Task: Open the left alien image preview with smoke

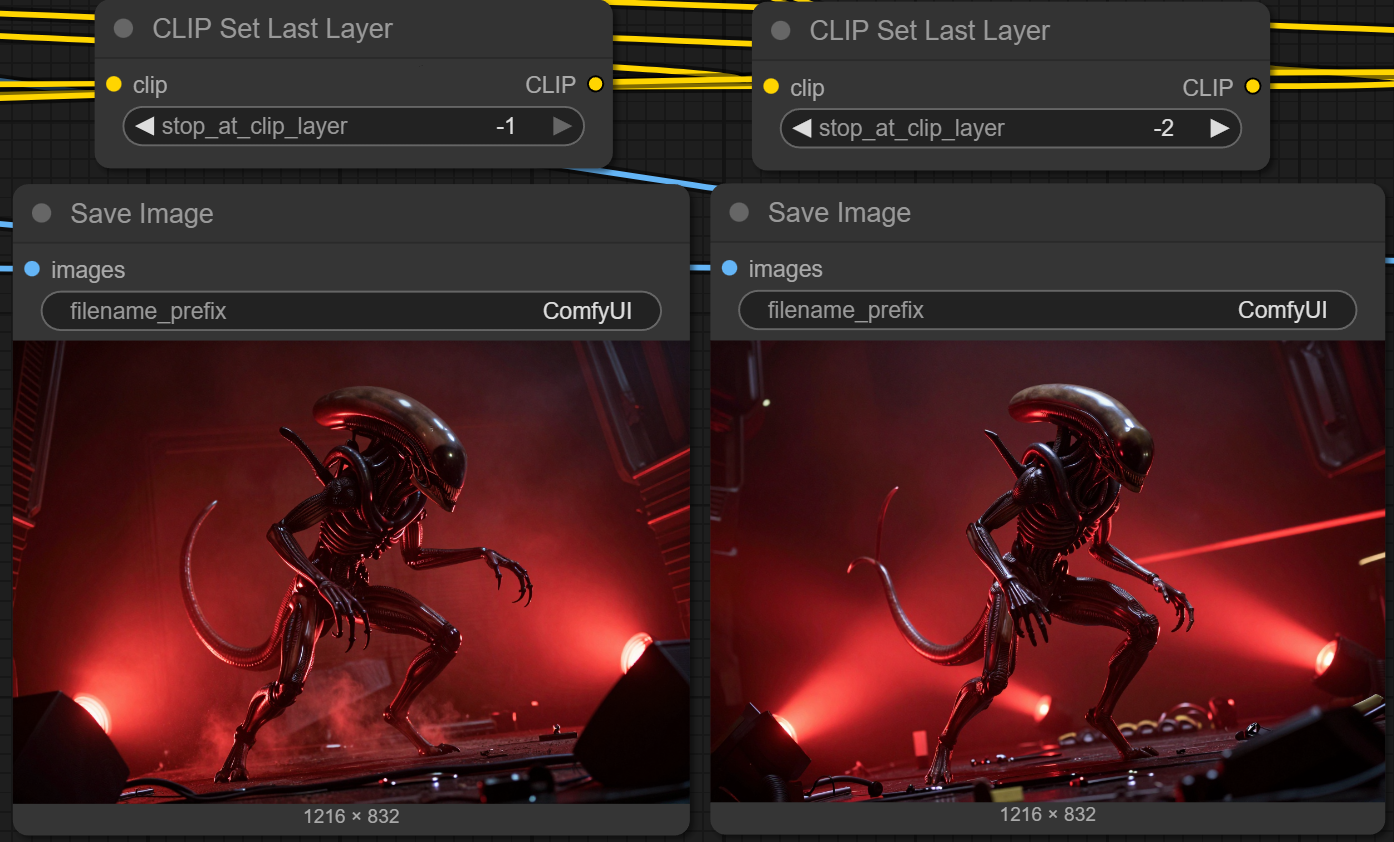Action: point(351,572)
